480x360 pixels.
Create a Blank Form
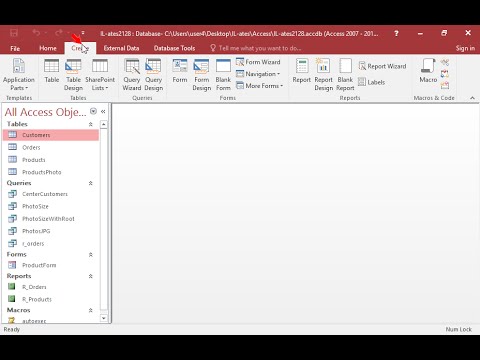tap(223, 75)
